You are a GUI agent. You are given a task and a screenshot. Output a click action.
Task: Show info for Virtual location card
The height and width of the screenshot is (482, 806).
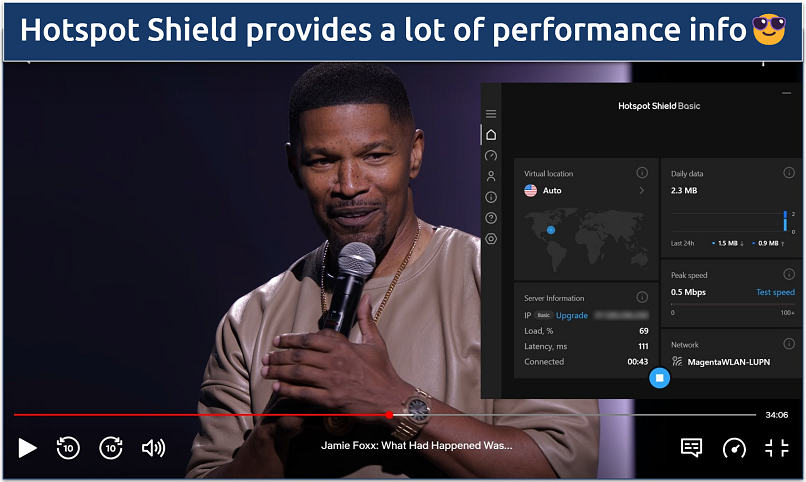(x=642, y=173)
